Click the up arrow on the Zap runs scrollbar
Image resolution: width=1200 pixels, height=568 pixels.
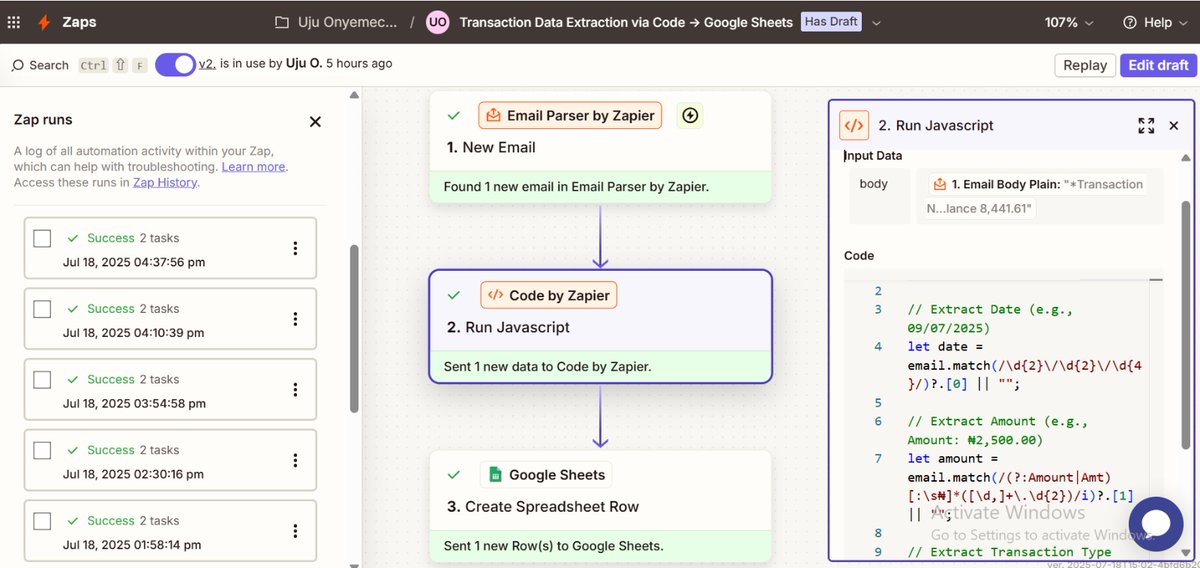[x=354, y=96]
